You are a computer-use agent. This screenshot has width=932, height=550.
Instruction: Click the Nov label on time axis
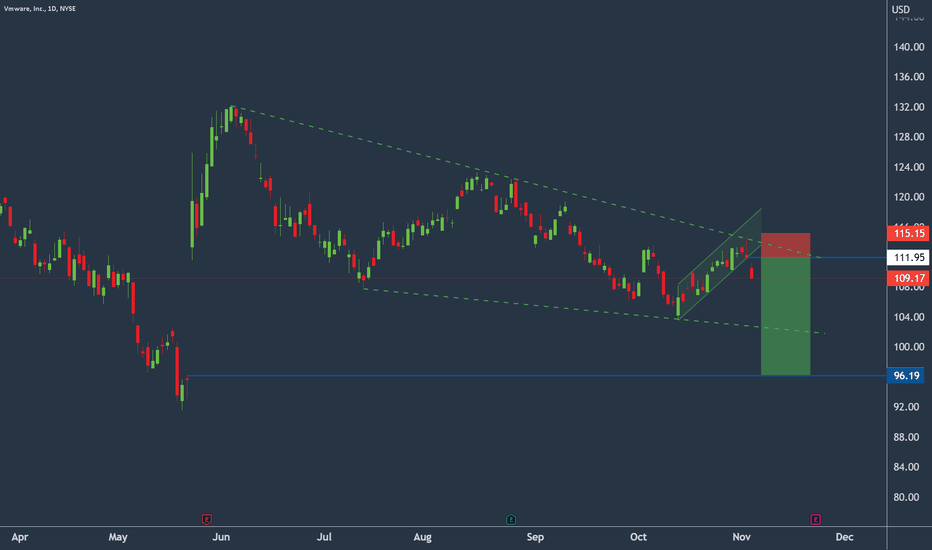pos(741,537)
